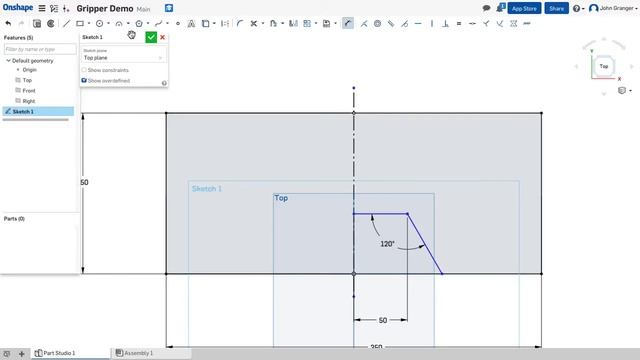
Task: Select the Right plane feature
Action: [x=29, y=101]
